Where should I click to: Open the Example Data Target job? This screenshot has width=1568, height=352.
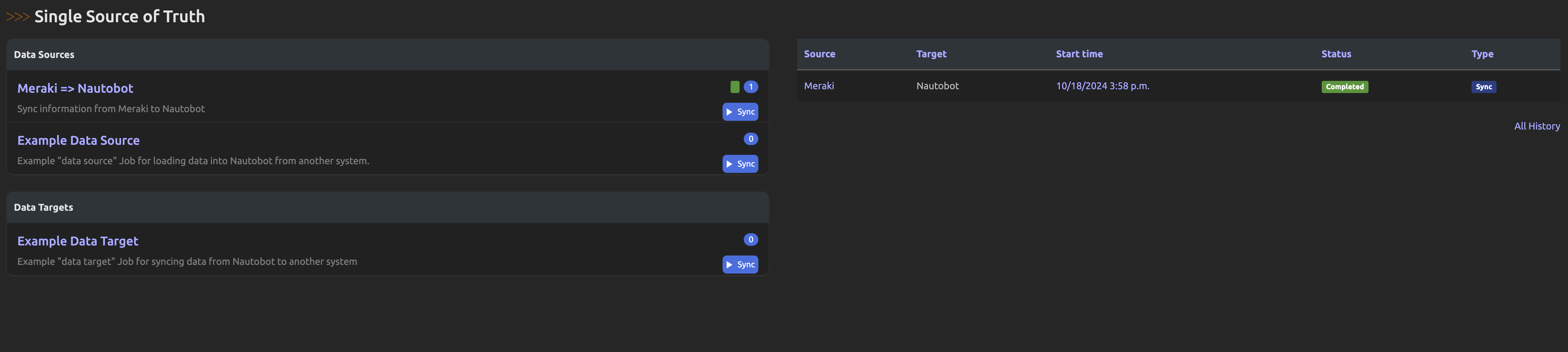(77, 241)
